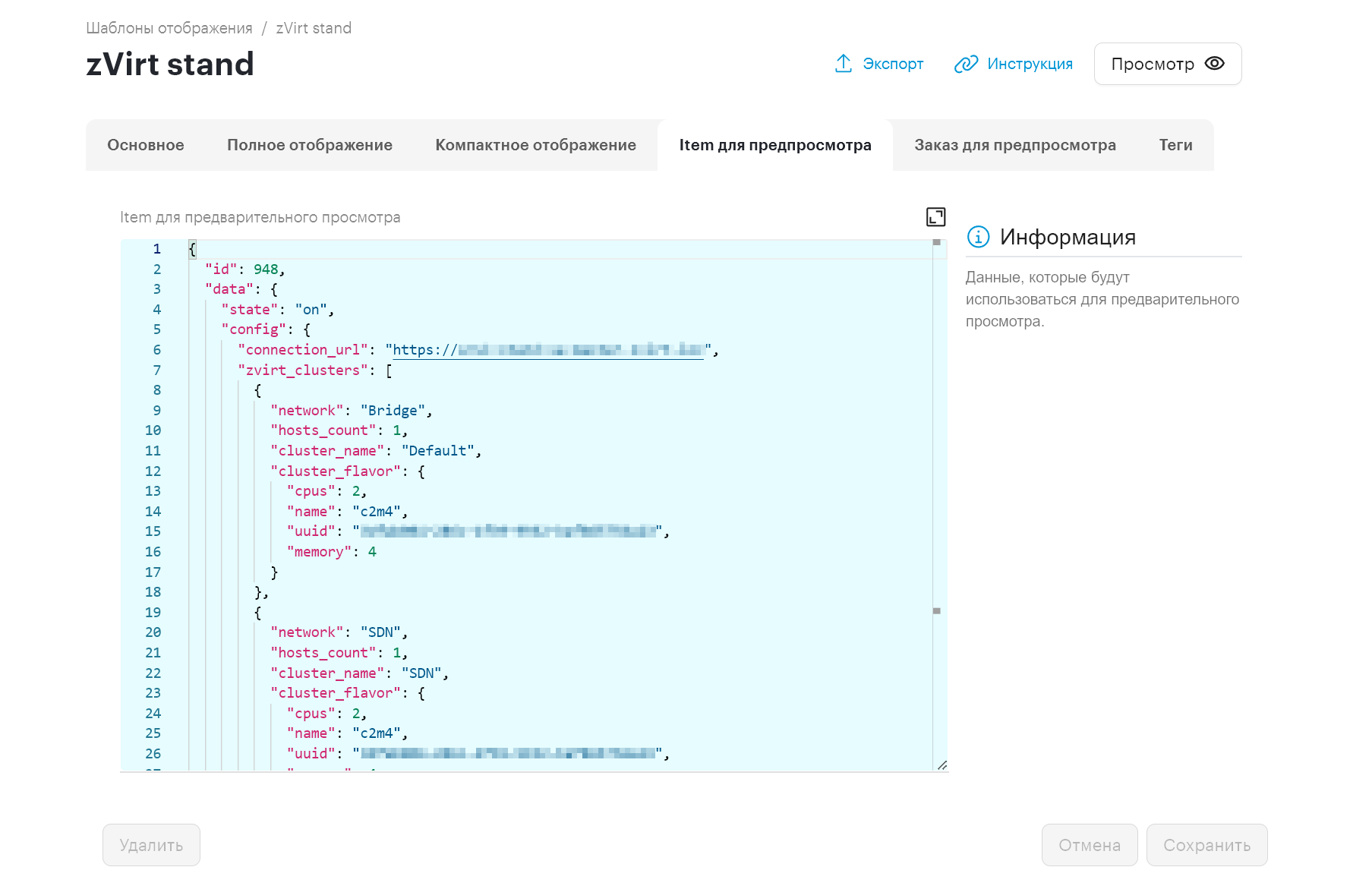Open the Заказ для предпросмотра tab
This screenshot has height=889, width=1372.
coord(1015,145)
